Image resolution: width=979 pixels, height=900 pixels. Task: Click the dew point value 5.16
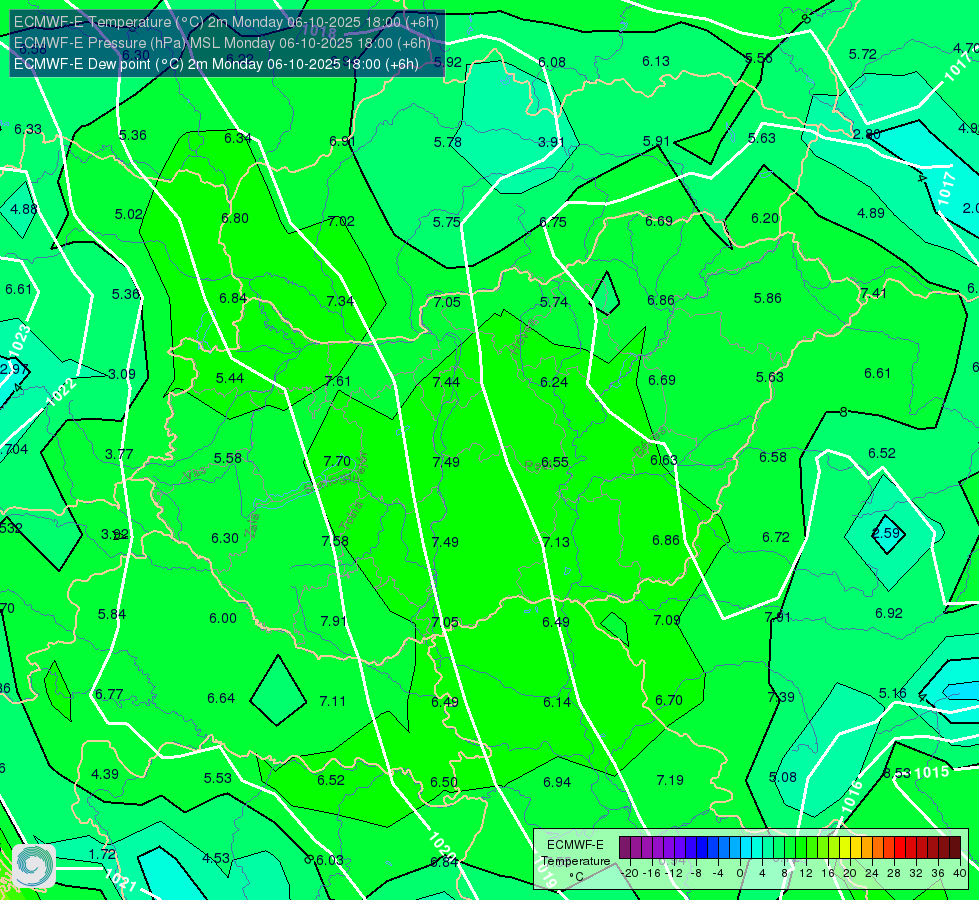tap(893, 693)
